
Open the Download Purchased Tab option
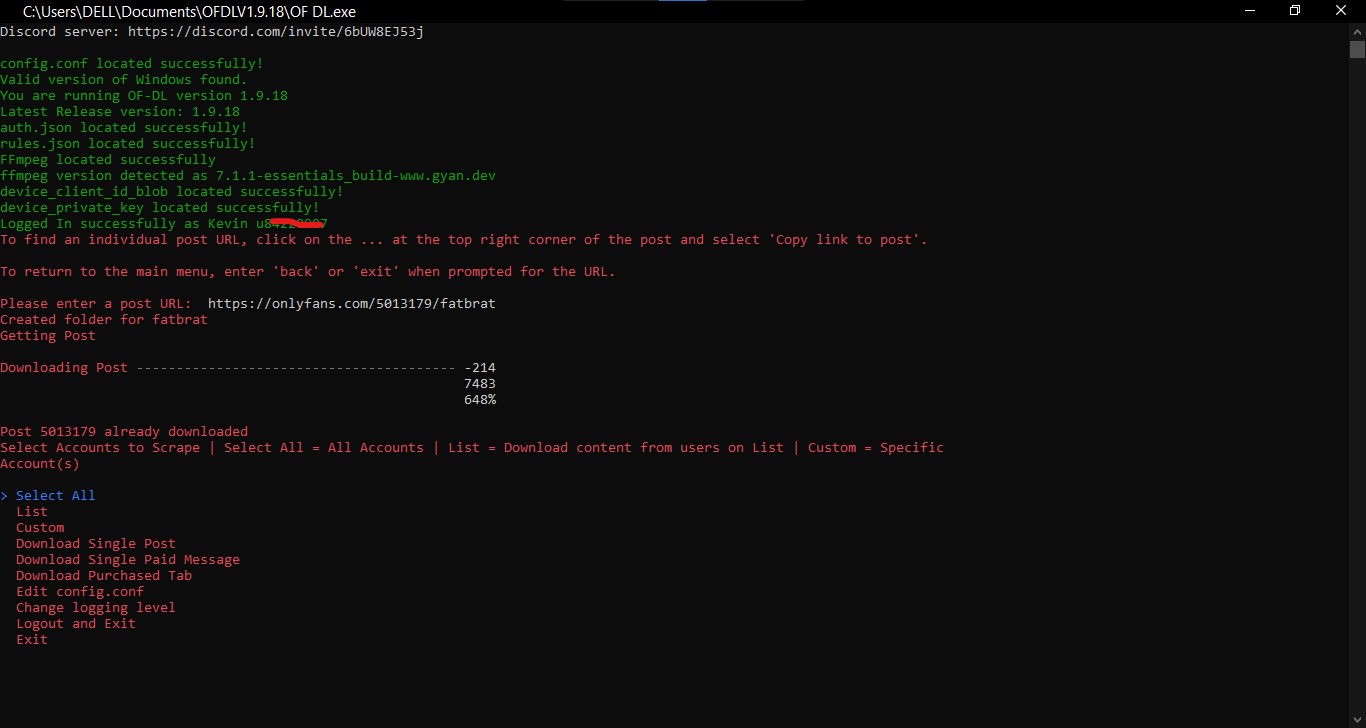click(x=103, y=575)
